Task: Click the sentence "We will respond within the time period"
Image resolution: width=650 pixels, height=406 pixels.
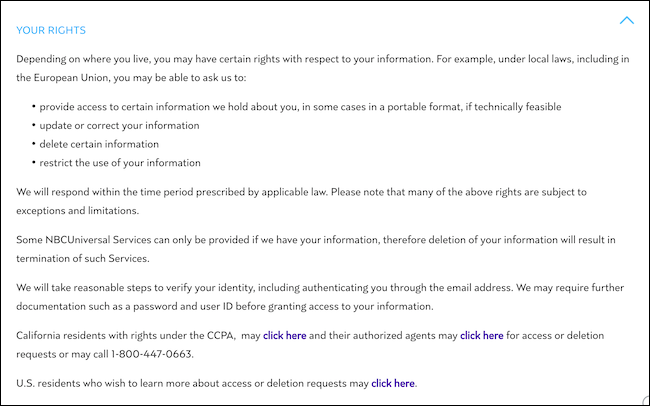Action: [x=200, y=191]
